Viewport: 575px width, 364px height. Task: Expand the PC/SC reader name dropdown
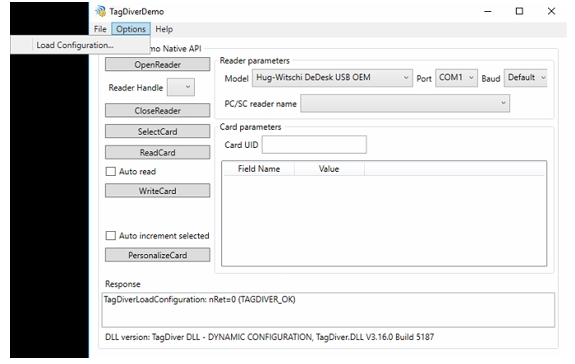pyautogui.click(x=405, y=103)
